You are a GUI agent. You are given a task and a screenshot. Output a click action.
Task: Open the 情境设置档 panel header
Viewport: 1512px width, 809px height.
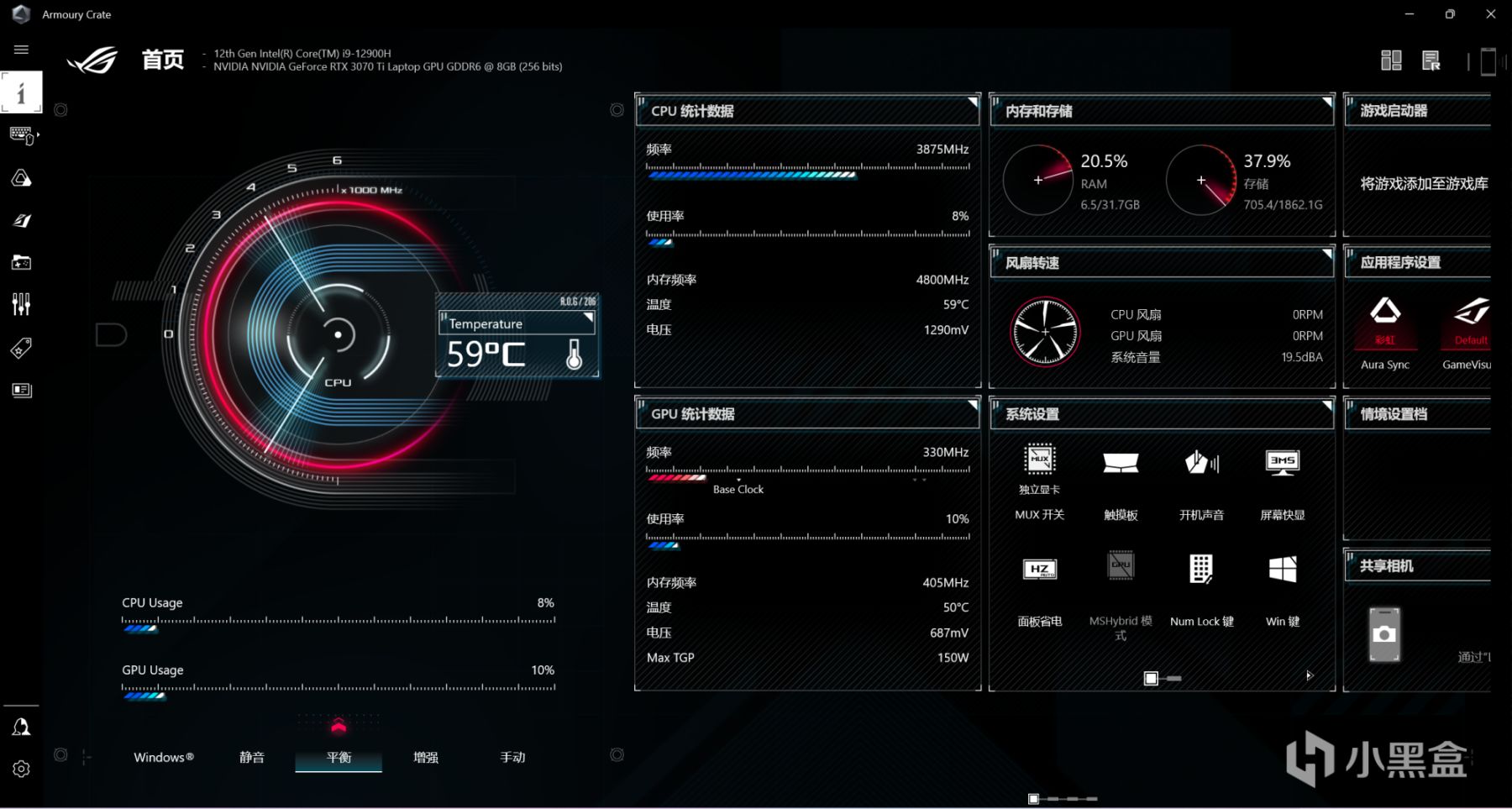pyautogui.click(x=1417, y=413)
